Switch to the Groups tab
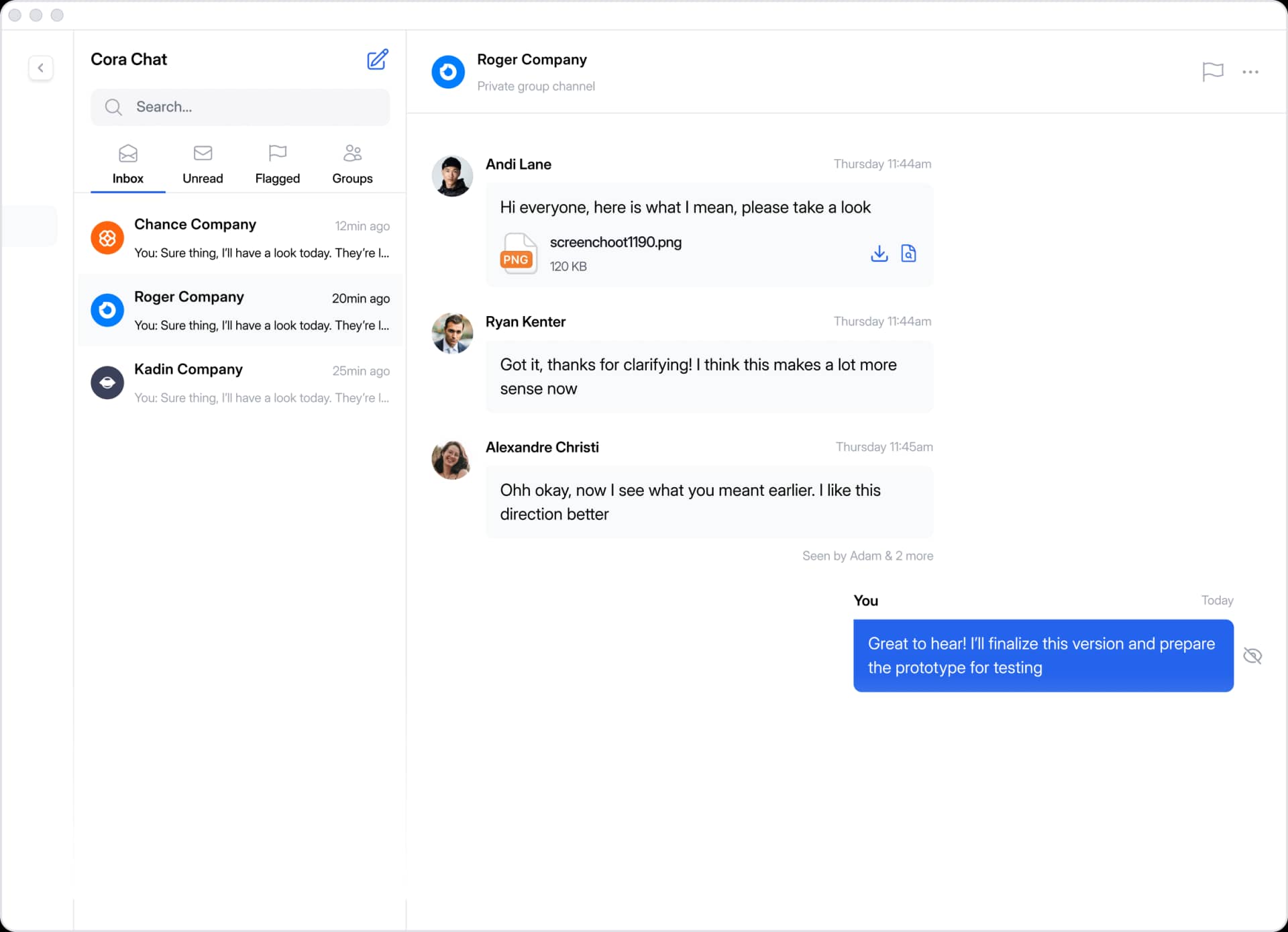The height and width of the screenshot is (932, 1288). tap(352, 164)
